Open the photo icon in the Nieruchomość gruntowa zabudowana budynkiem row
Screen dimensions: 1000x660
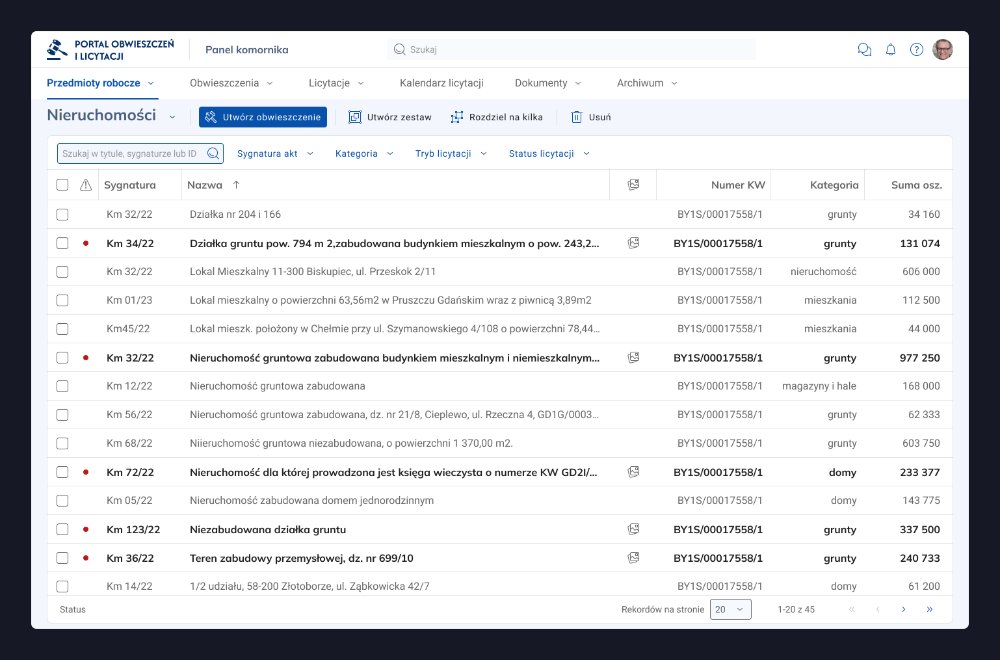[x=633, y=358]
